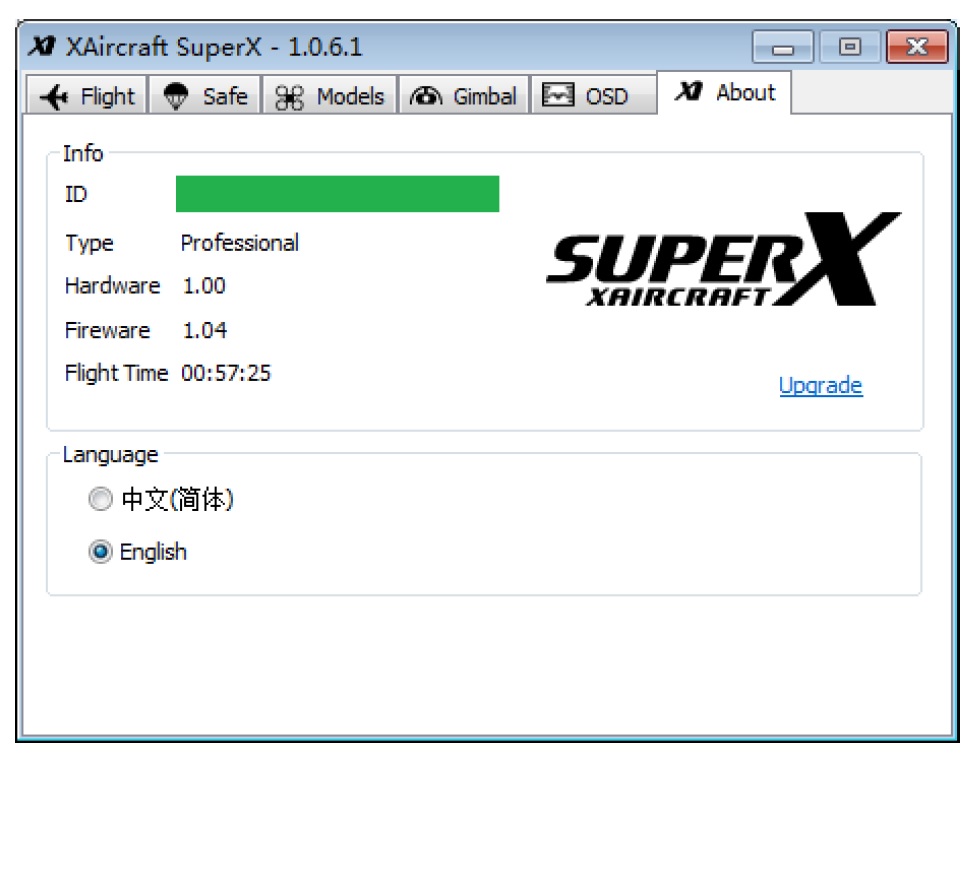
Task: Click the Fireware version 1.04
Action: 204,331
